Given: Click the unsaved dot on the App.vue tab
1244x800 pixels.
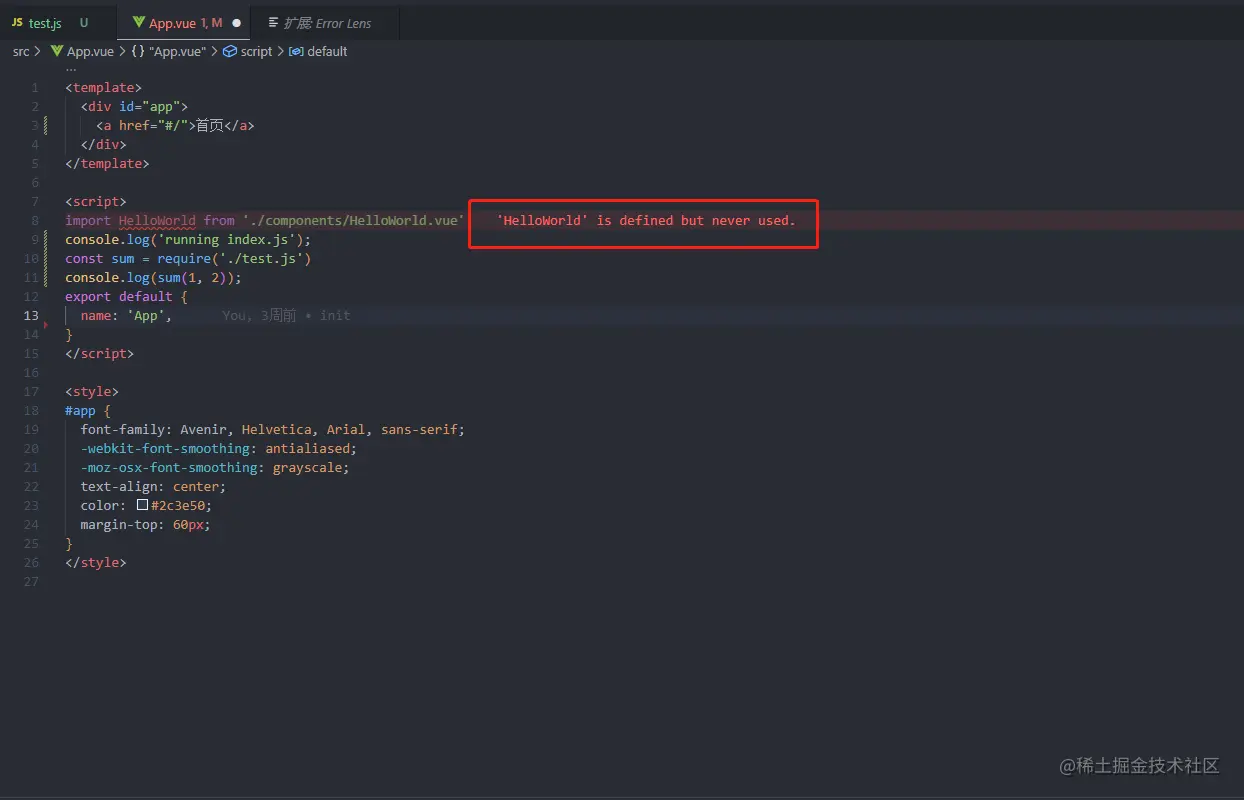Looking at the screenshot, I should pyautogui.click(x=237, y=22).
